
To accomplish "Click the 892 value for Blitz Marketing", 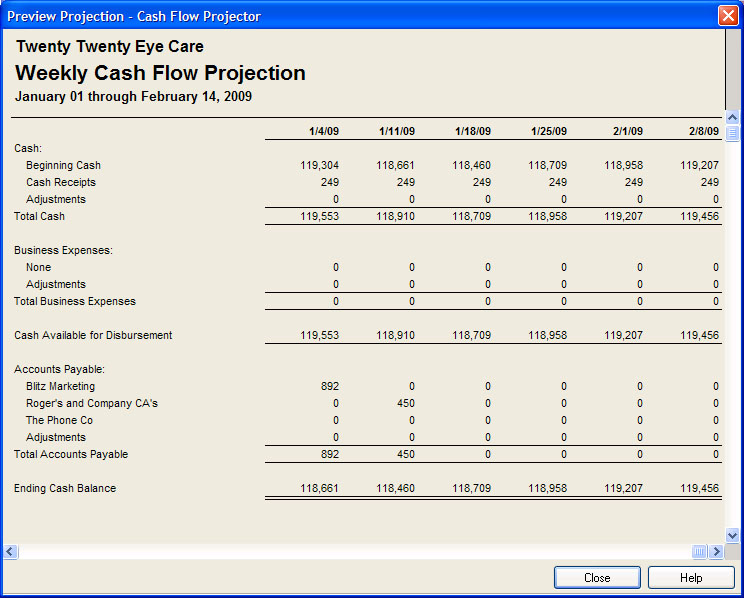I will tap(330, 386).
